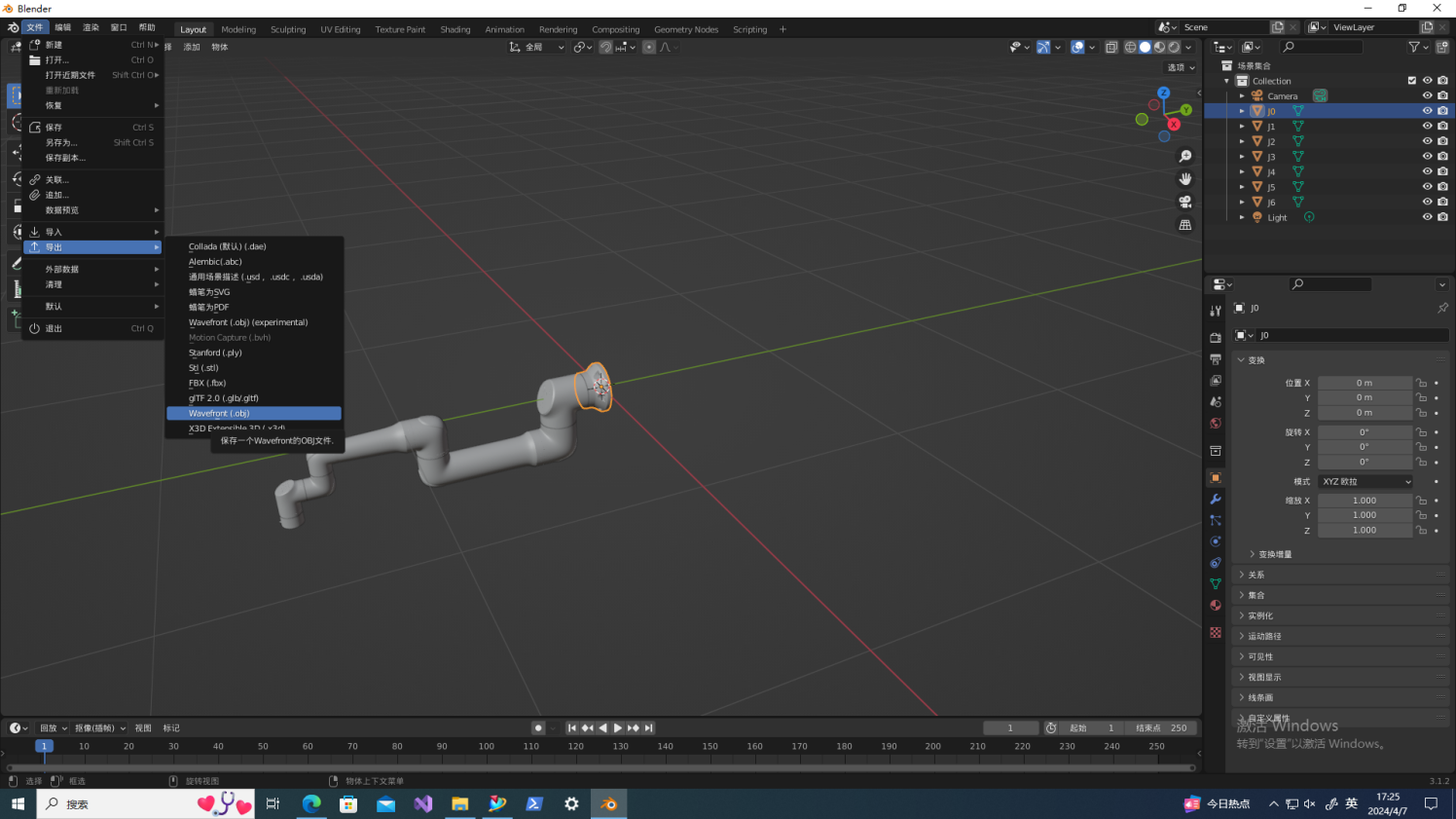Switch perspective/orthographic grid gizmo
1456x819 pixels.
click(1185, 224)
